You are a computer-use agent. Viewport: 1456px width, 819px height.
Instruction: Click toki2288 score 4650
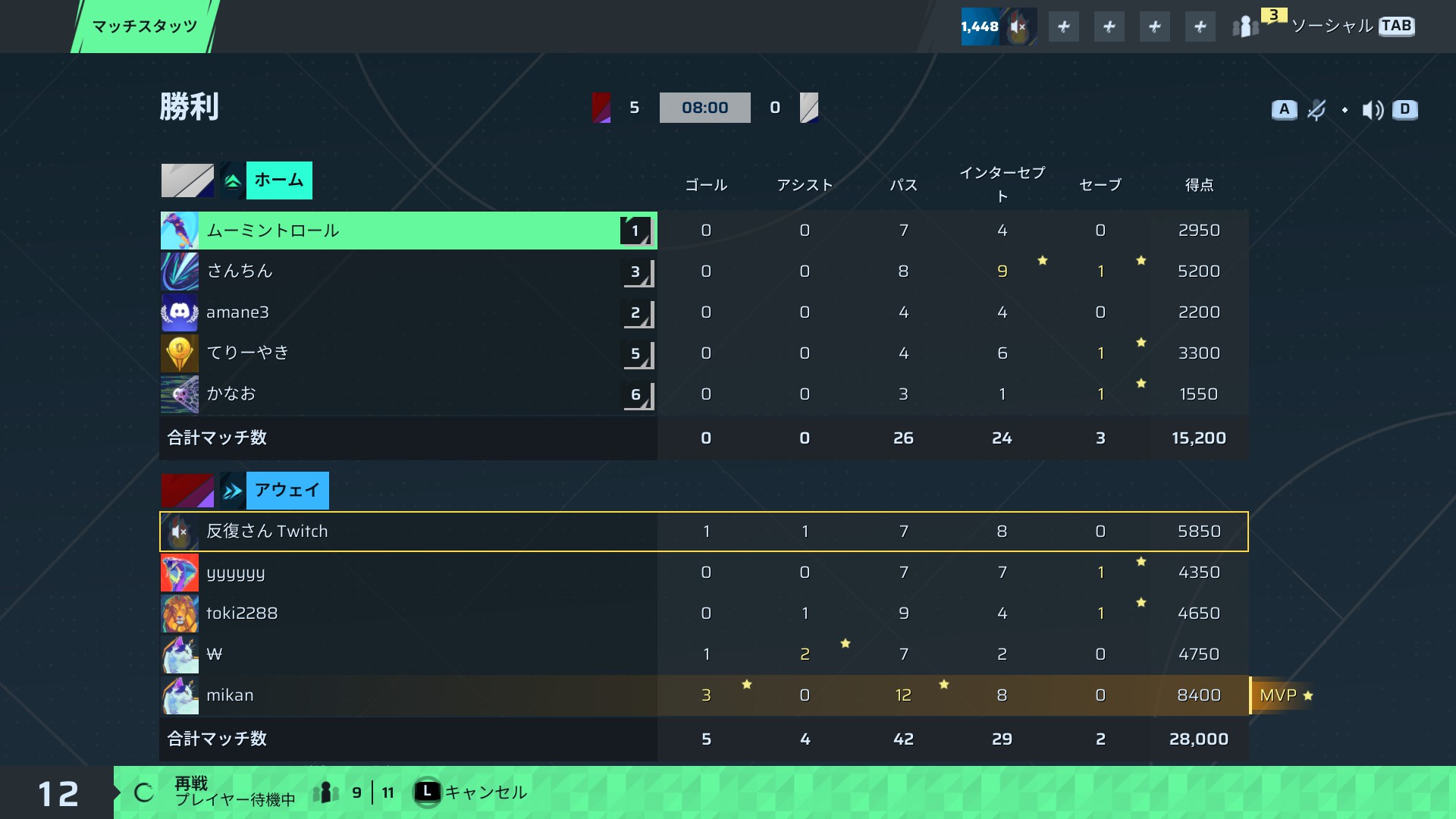[x=1199, y=613]
